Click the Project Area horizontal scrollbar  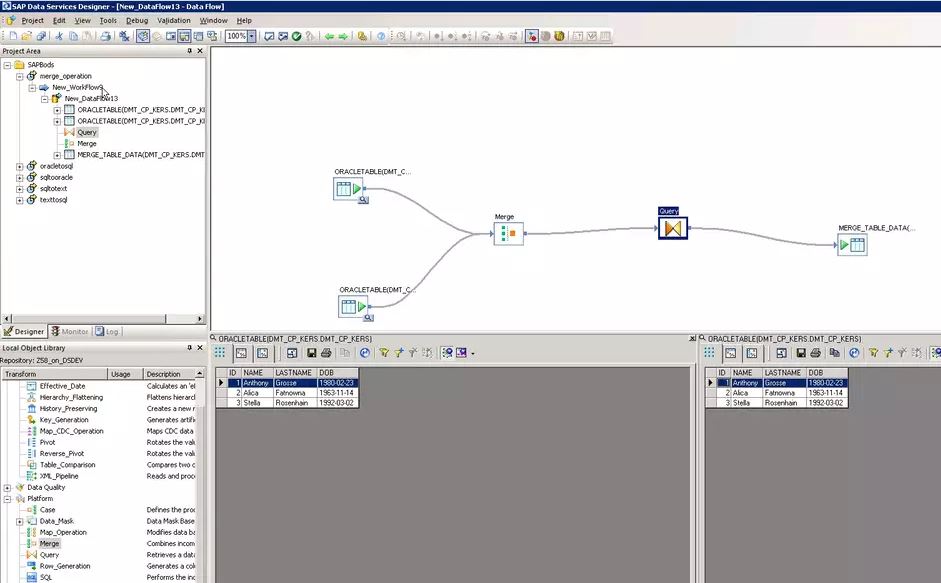click(x=103, y=319)
